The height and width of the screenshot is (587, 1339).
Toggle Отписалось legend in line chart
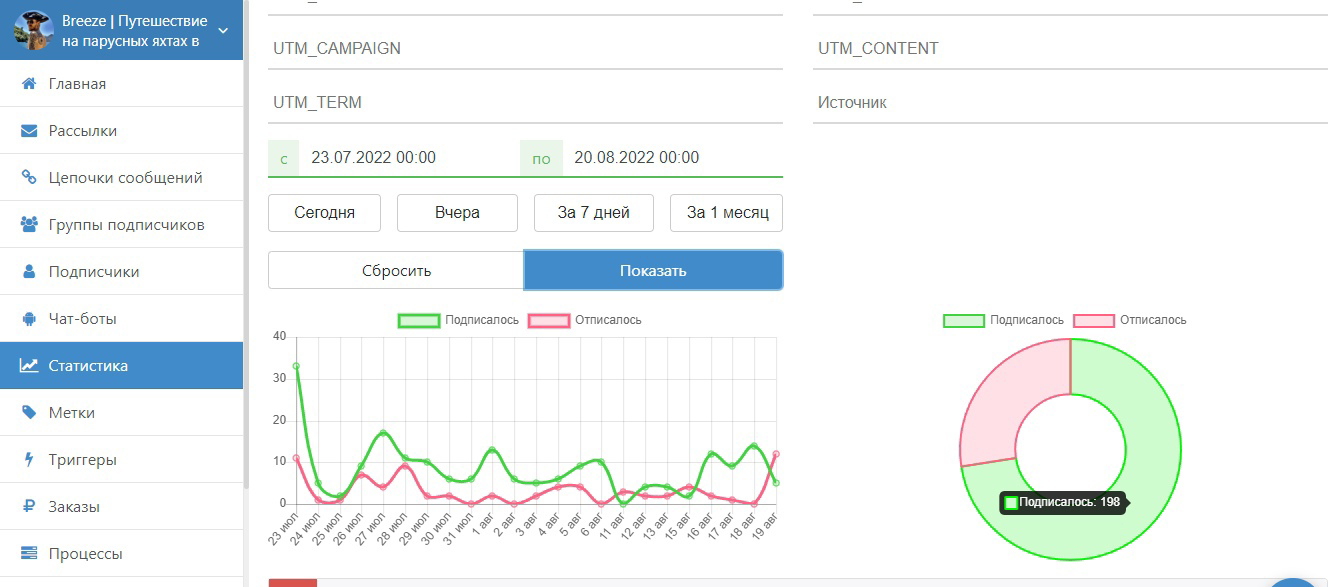tap(585, 320)
